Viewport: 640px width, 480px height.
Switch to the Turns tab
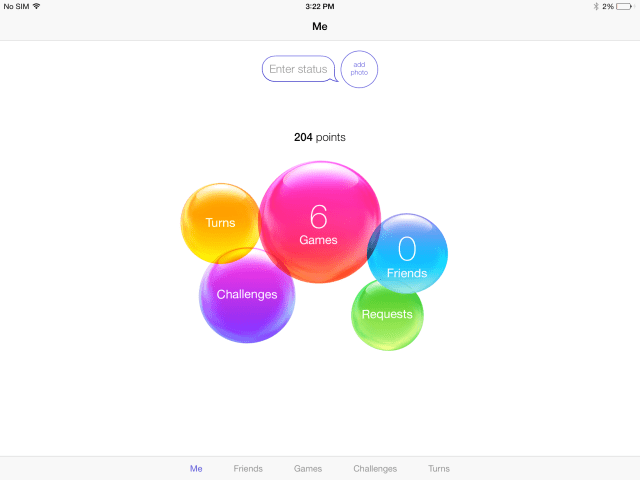pyautogui.click(x=439, y=469)
